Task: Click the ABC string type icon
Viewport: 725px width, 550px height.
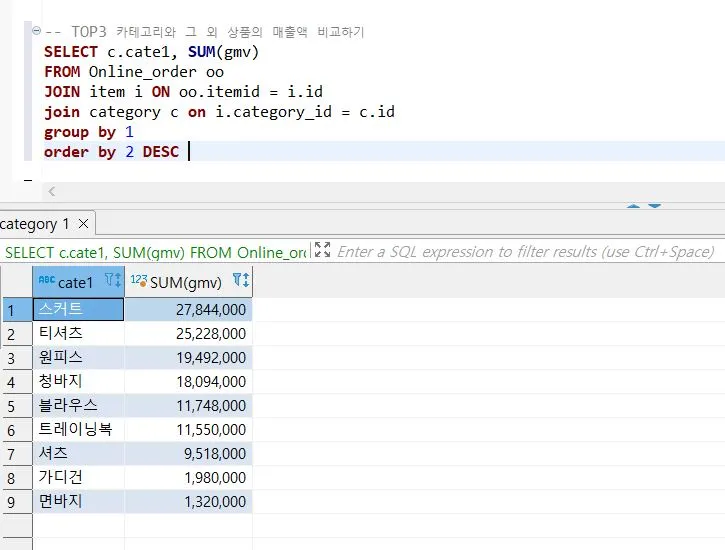Action: 47,280
